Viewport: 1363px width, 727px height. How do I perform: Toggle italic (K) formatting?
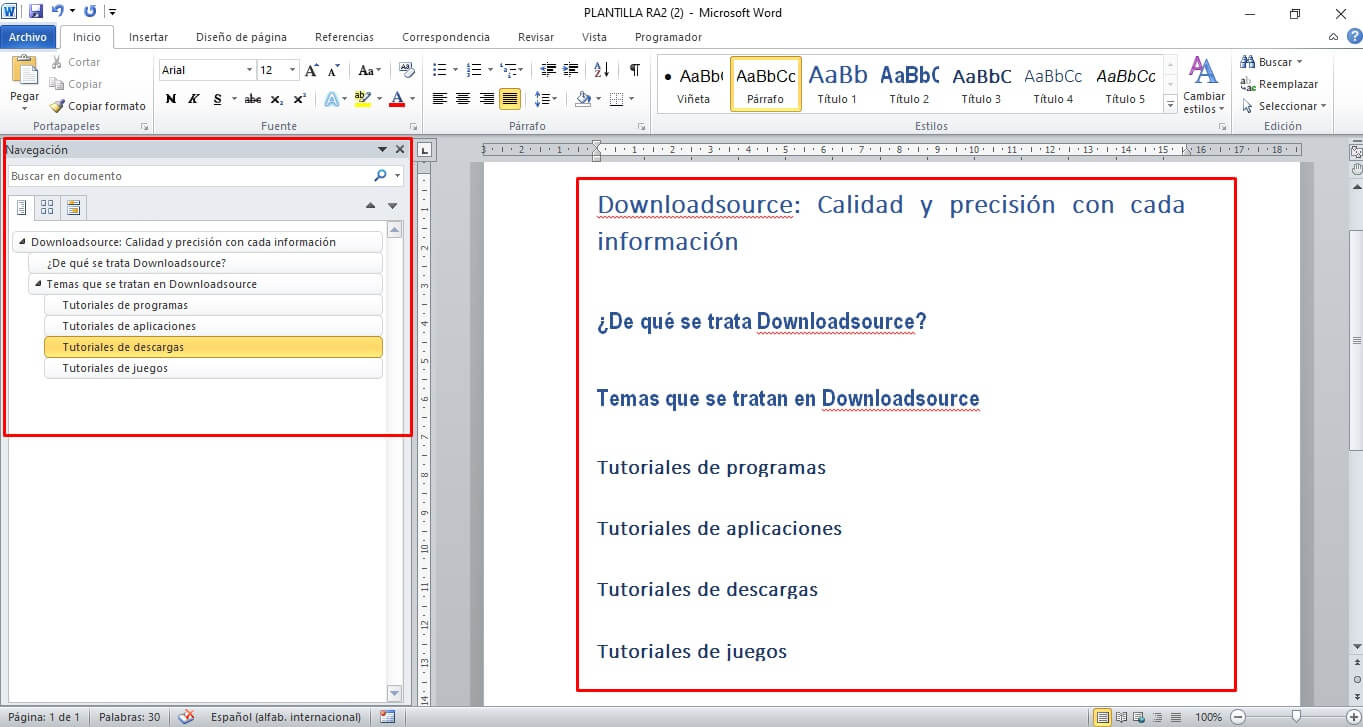193,99
